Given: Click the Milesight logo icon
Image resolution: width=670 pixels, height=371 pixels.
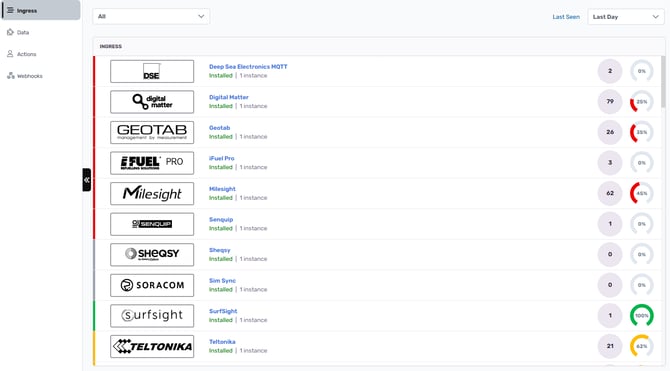Looking at the screenshot, I should click(x=152, y=194).
